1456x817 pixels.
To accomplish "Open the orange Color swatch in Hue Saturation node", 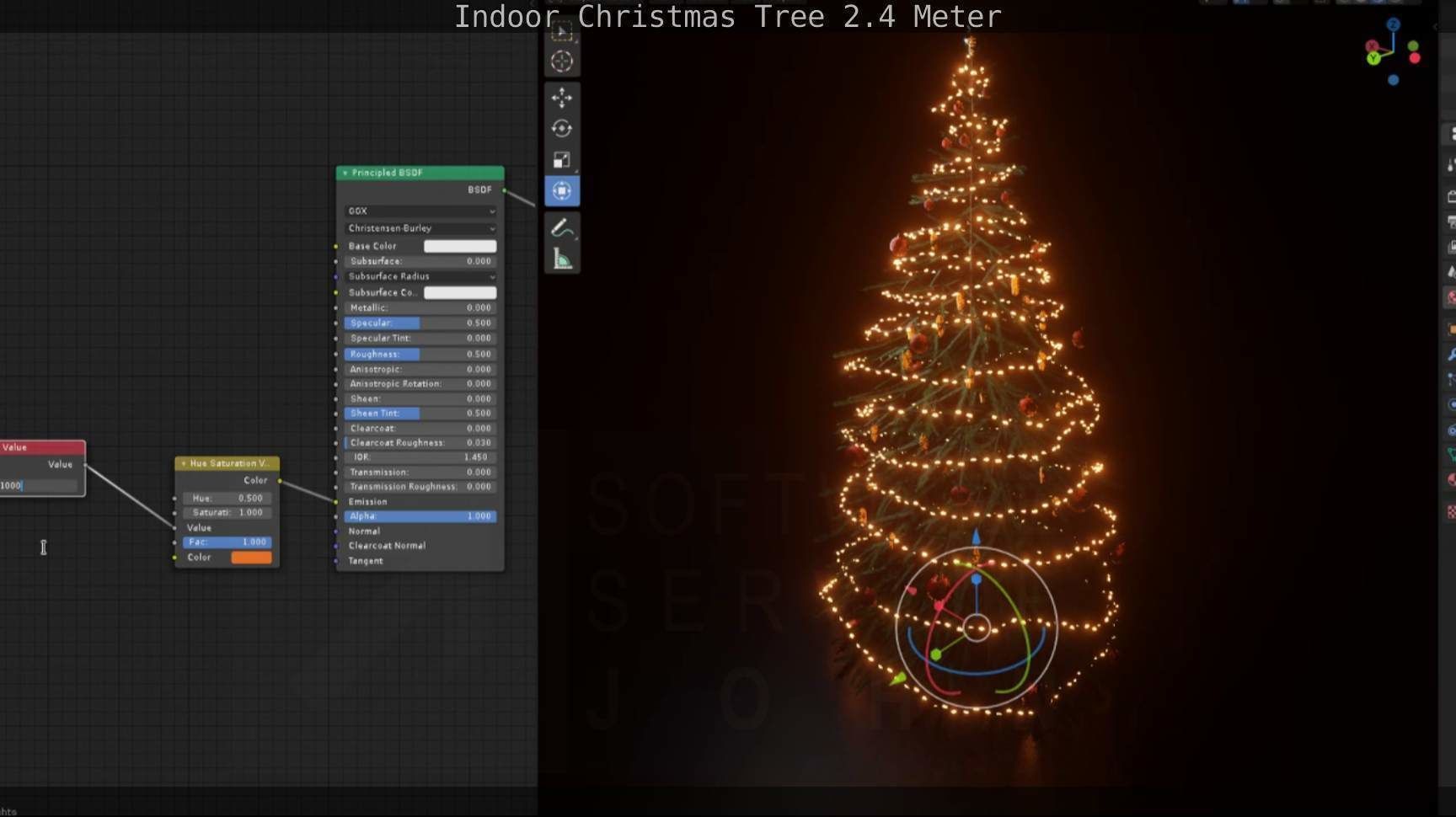I will click(x=251, y=558).
